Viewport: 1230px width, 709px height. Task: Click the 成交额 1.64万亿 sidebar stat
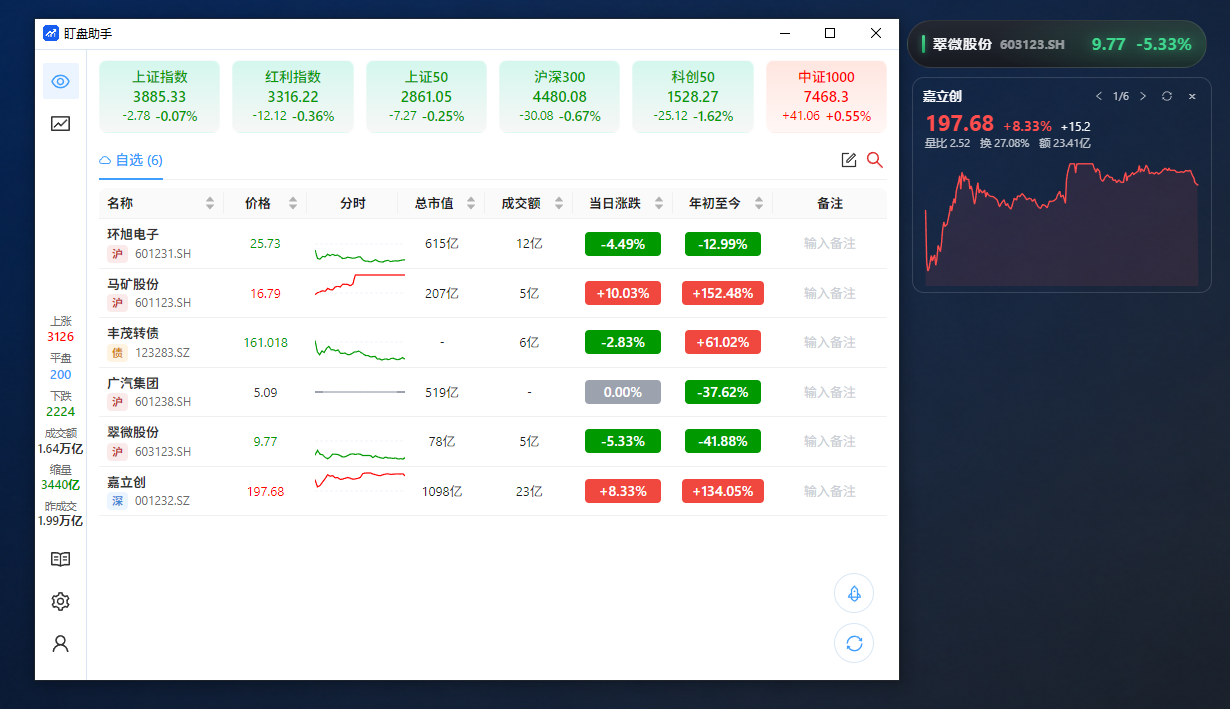[x=60, y=441]
